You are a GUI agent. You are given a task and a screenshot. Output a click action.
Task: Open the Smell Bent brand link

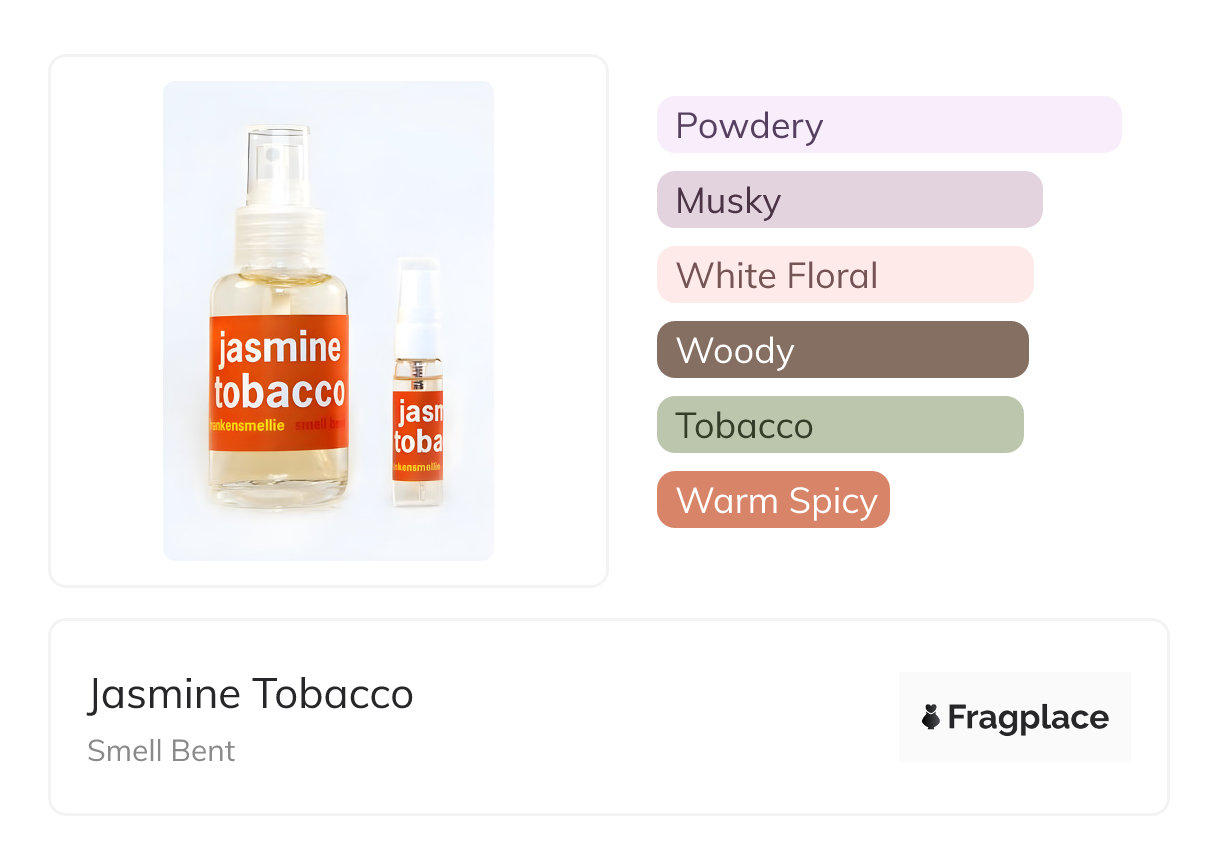pyautogui.click(x=161, y=751)
